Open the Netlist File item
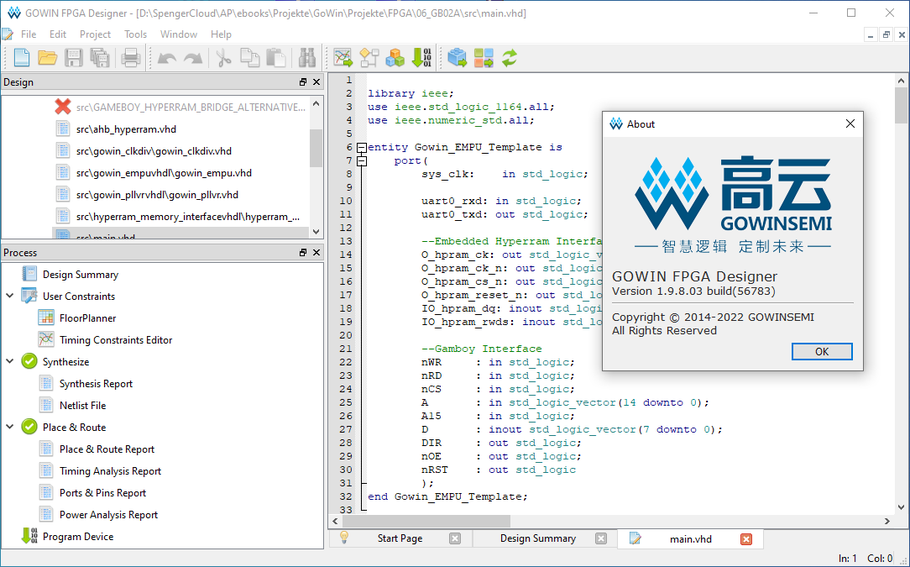This screenshot has width=910, height=567. pyautogui.click(x=82, y=405)
